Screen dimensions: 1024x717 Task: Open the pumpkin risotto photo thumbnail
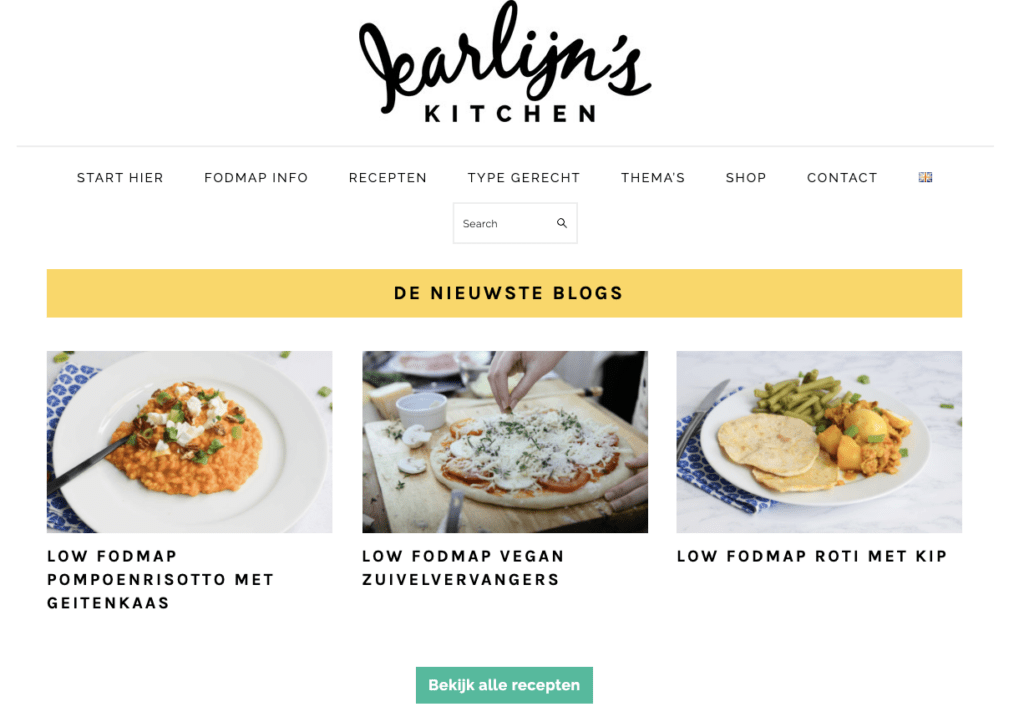(189, 442)
